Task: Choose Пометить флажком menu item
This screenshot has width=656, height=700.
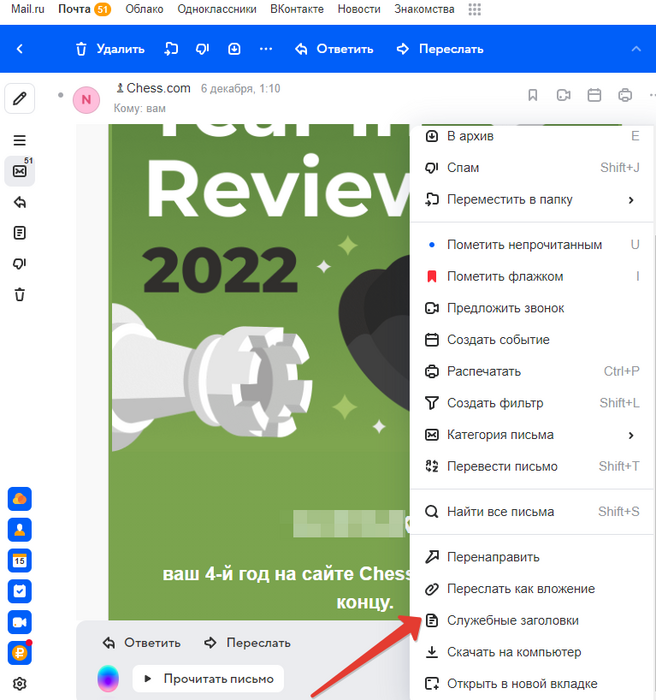Action: pyautogui.click(x=532, y=276)
